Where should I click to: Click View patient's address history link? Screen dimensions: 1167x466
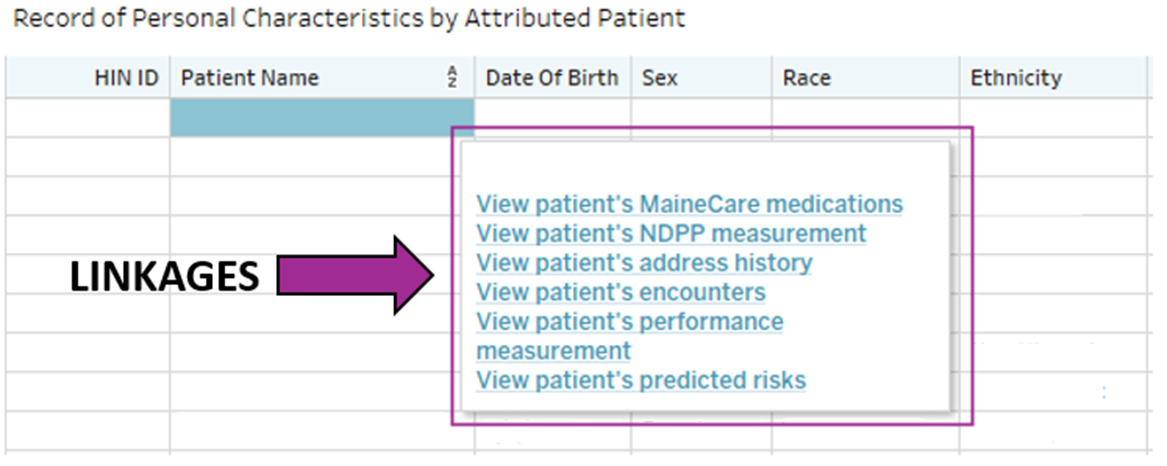click(644, 263)
